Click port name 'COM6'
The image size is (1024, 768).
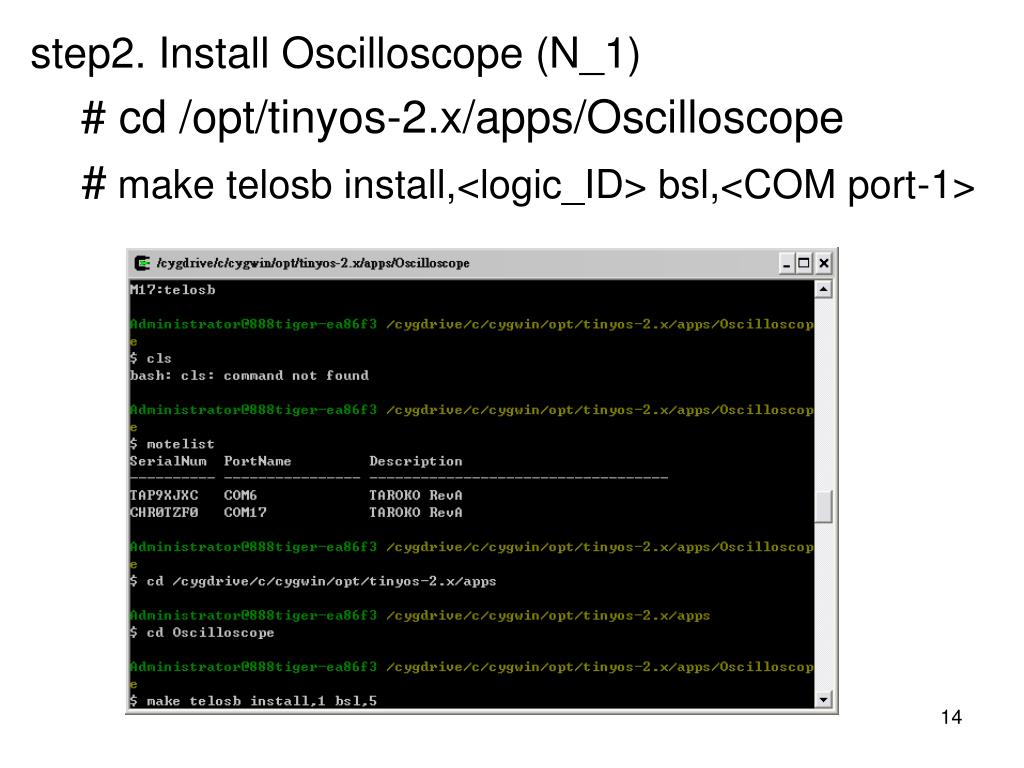click(240, 495)
